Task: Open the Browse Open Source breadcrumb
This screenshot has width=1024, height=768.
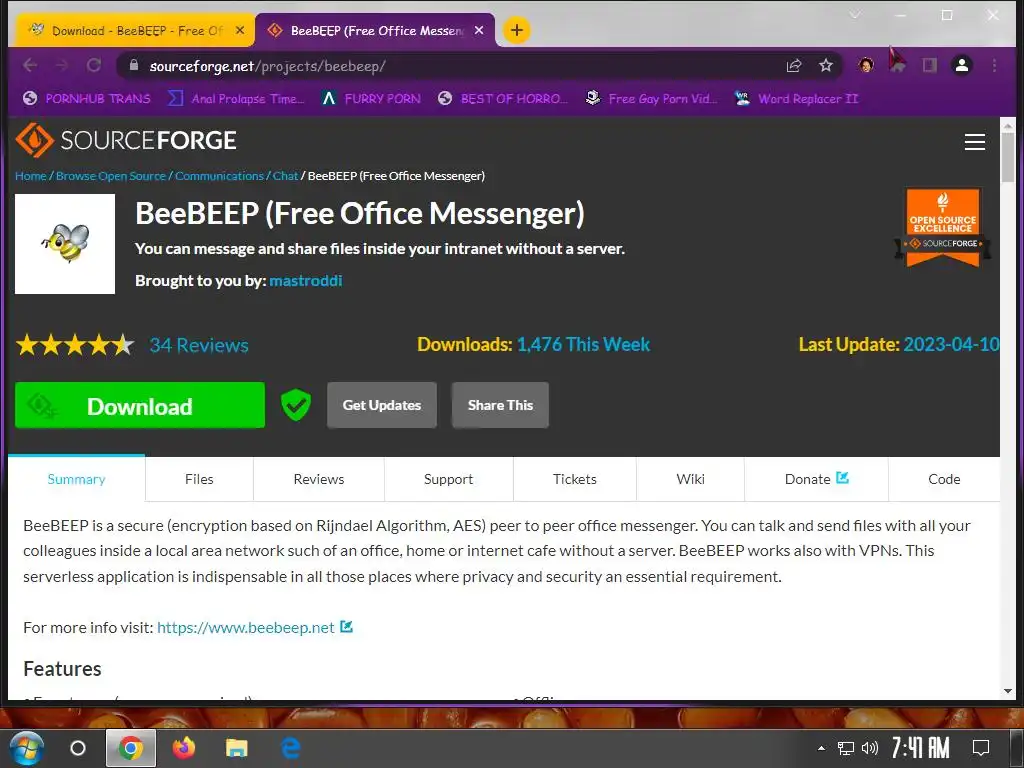Action: tap(111, 176)
